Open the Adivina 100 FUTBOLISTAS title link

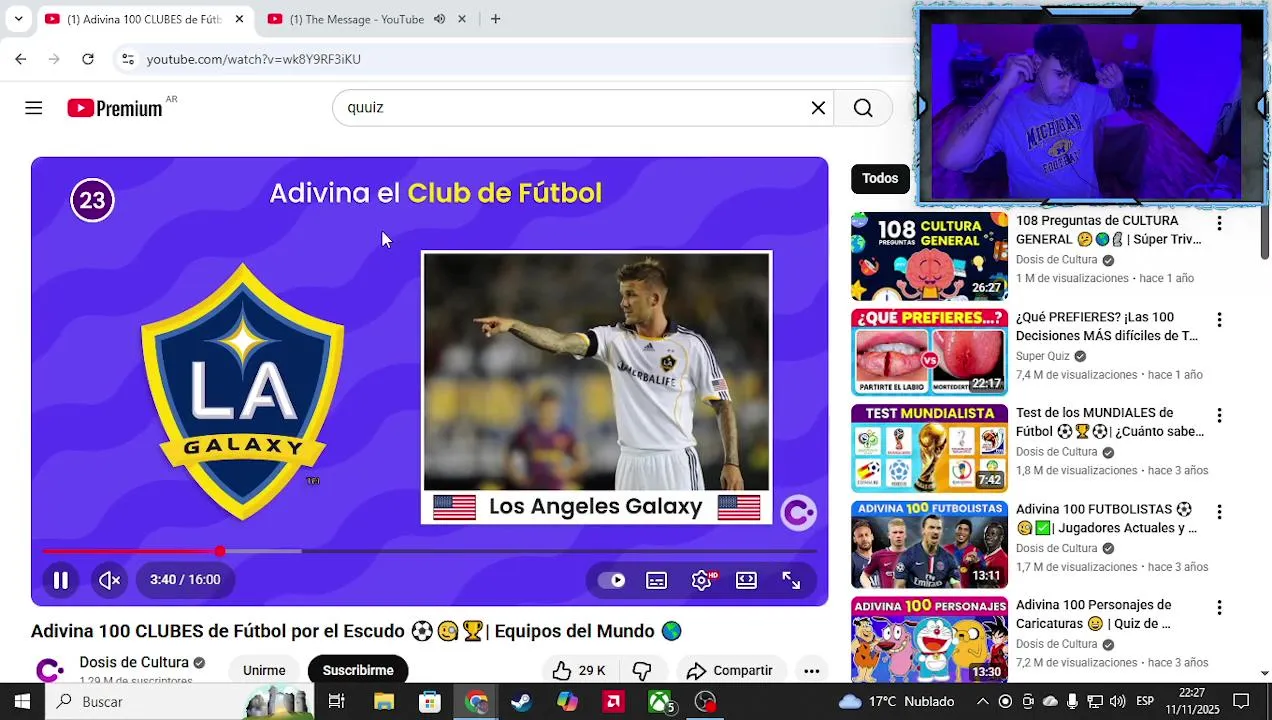coord(1106,518)
